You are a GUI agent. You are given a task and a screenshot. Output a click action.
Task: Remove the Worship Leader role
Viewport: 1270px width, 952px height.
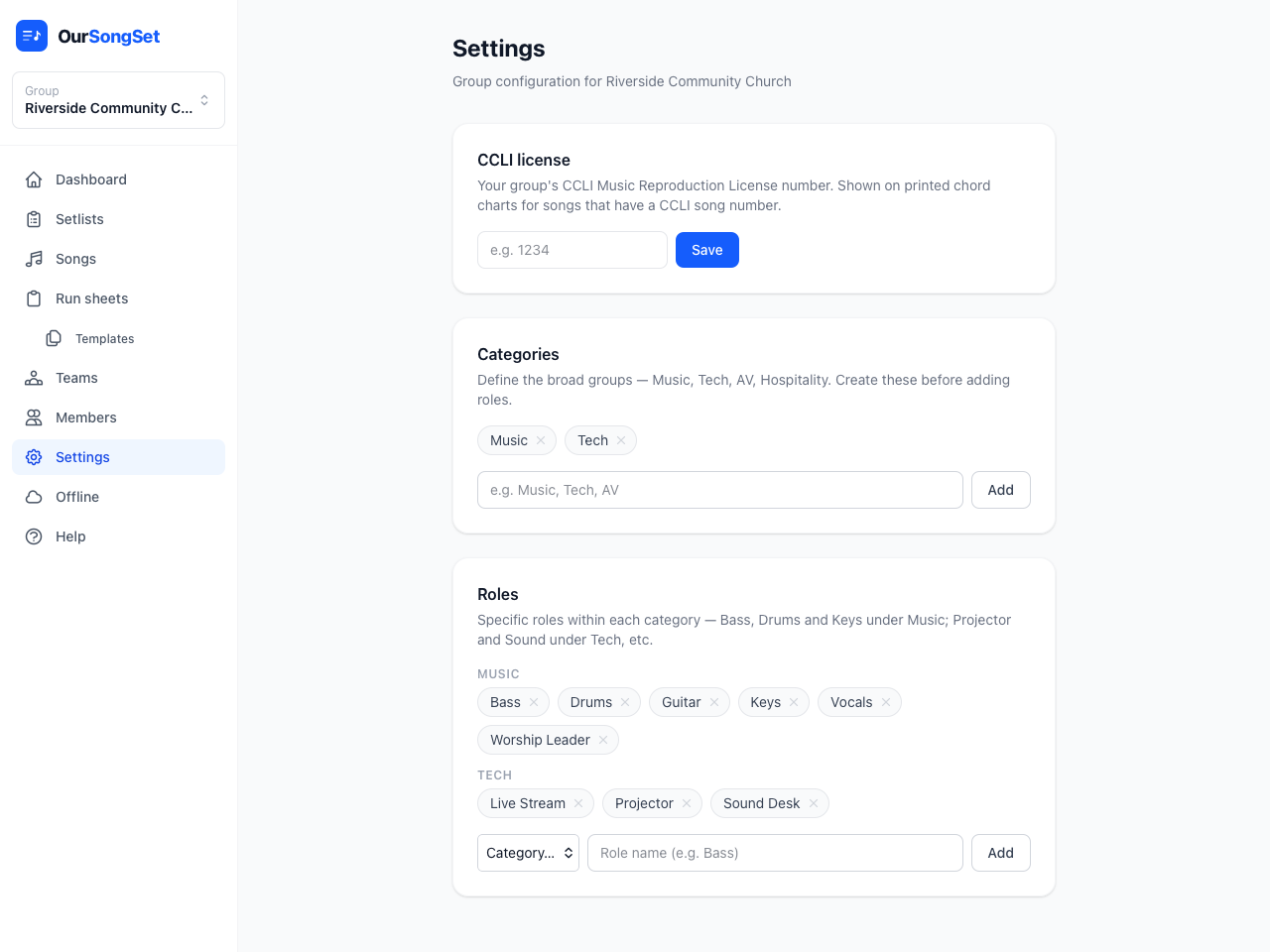tap(603, 740)
